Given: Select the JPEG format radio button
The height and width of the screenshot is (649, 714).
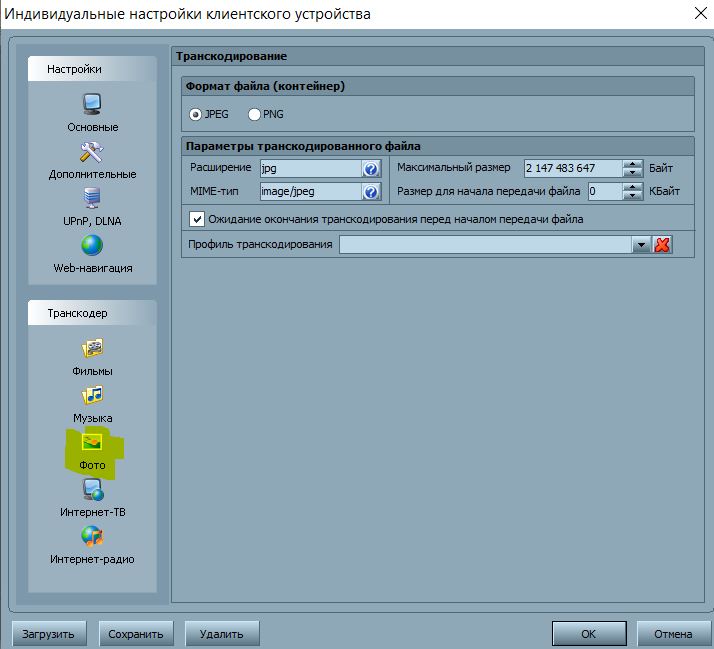Looking at the screenshot, I should coord(196,115).
